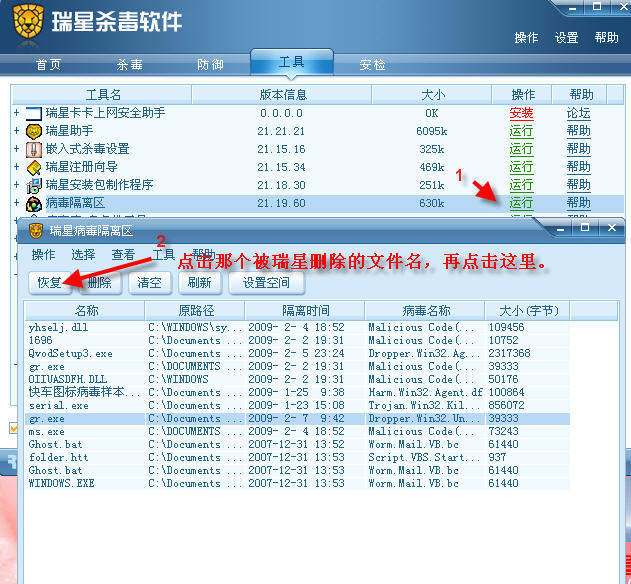Select gr.exe with size 39333 highlighted row
Viewport: 631px width, 584px height.
297,419
